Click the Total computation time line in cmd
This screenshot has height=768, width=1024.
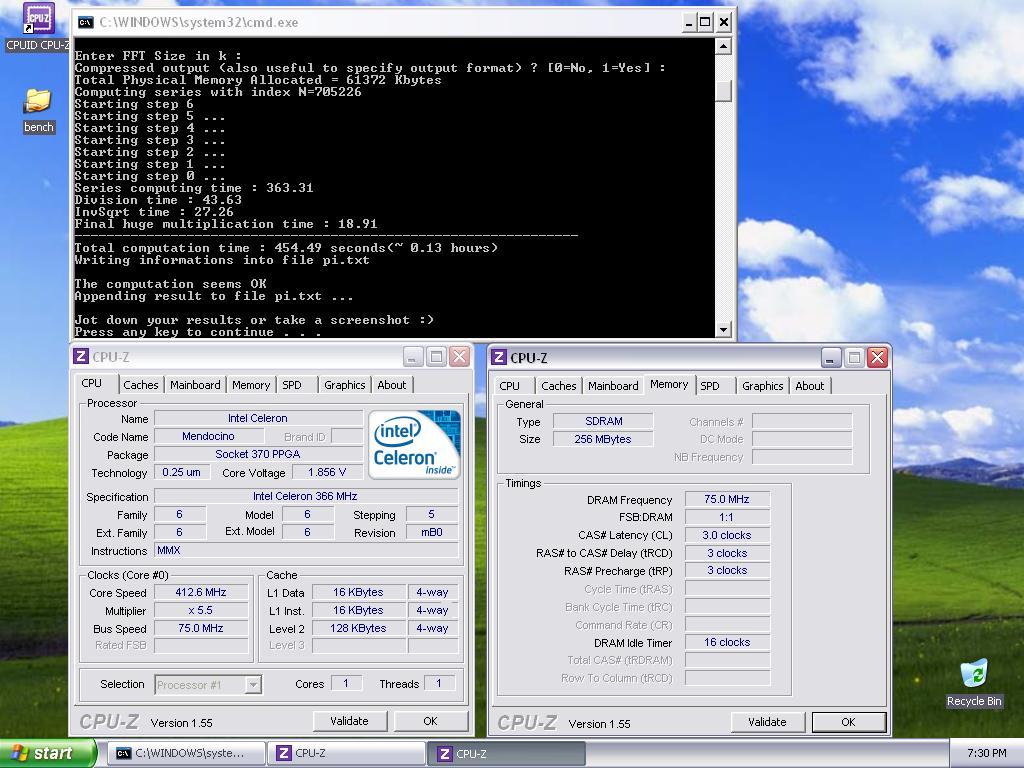click(x=286, y=248)
